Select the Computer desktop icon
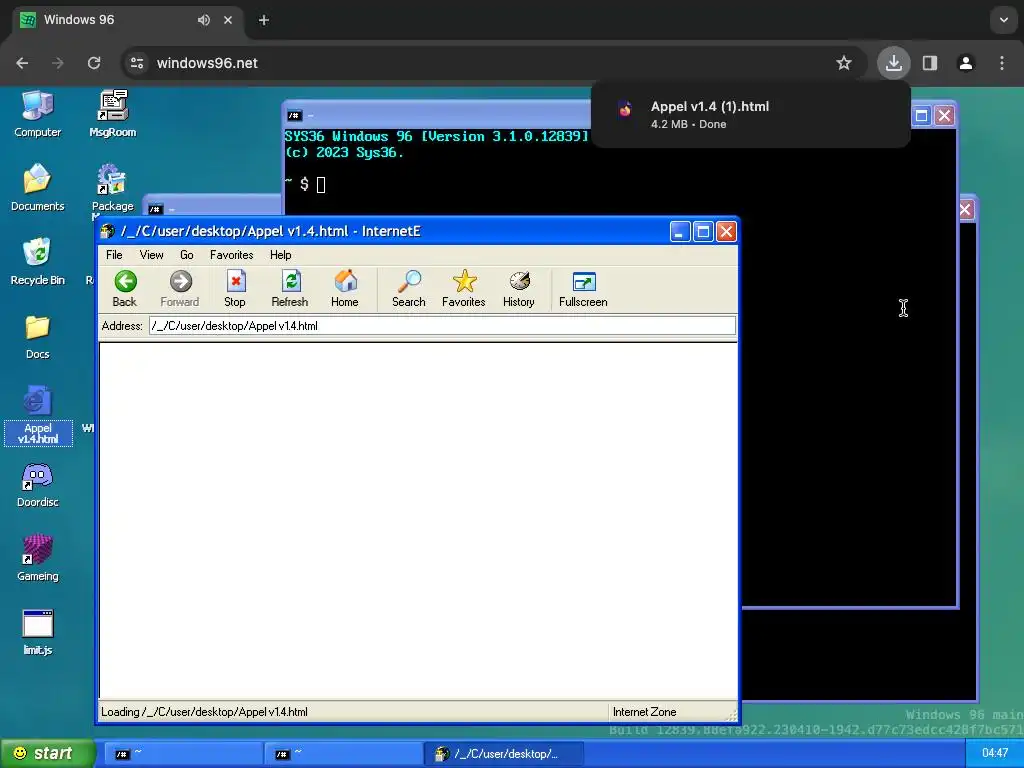Screen dimensions: 1024x768 tap(37, 114)
